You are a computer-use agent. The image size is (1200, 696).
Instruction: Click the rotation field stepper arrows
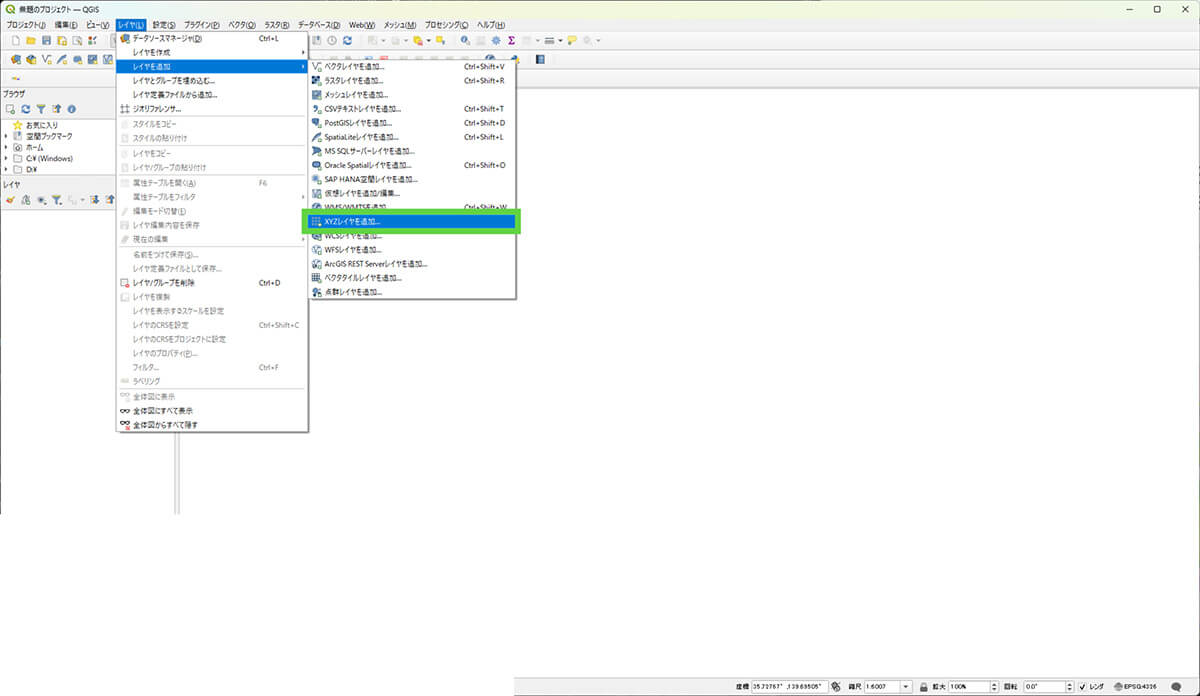pos(1069,687)
